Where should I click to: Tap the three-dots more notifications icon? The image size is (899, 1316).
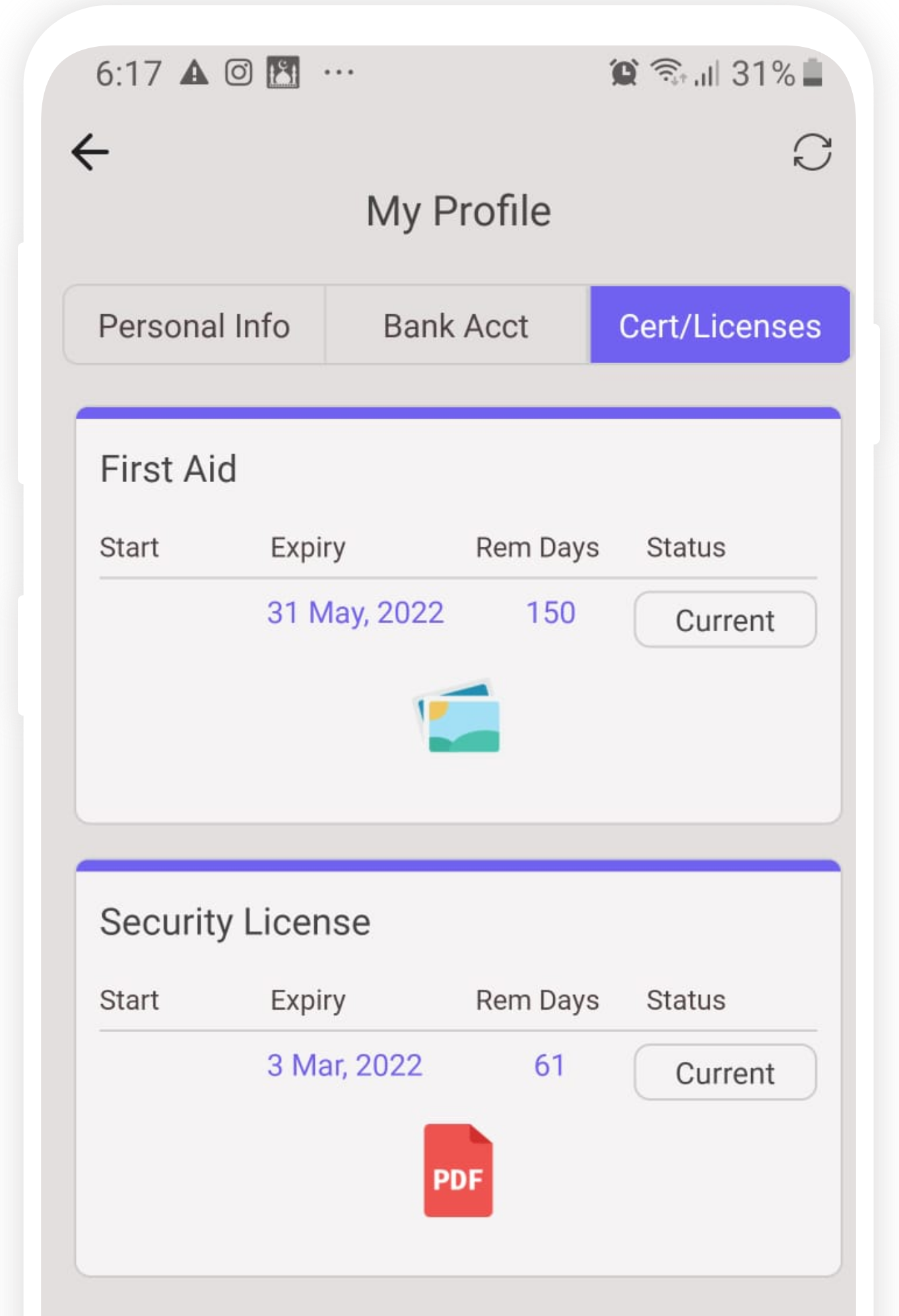339,72
